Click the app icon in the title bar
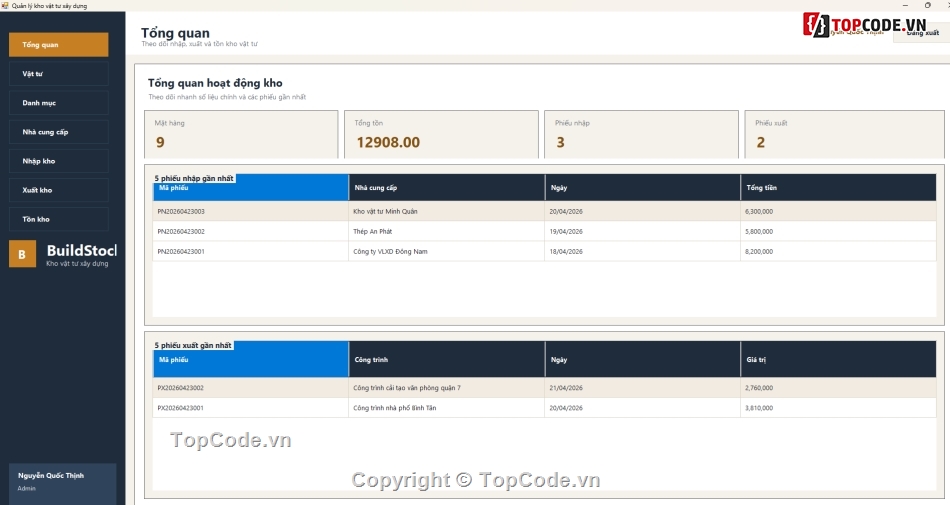Viewport: 950px width, 505px height. [x=5, y=5]
